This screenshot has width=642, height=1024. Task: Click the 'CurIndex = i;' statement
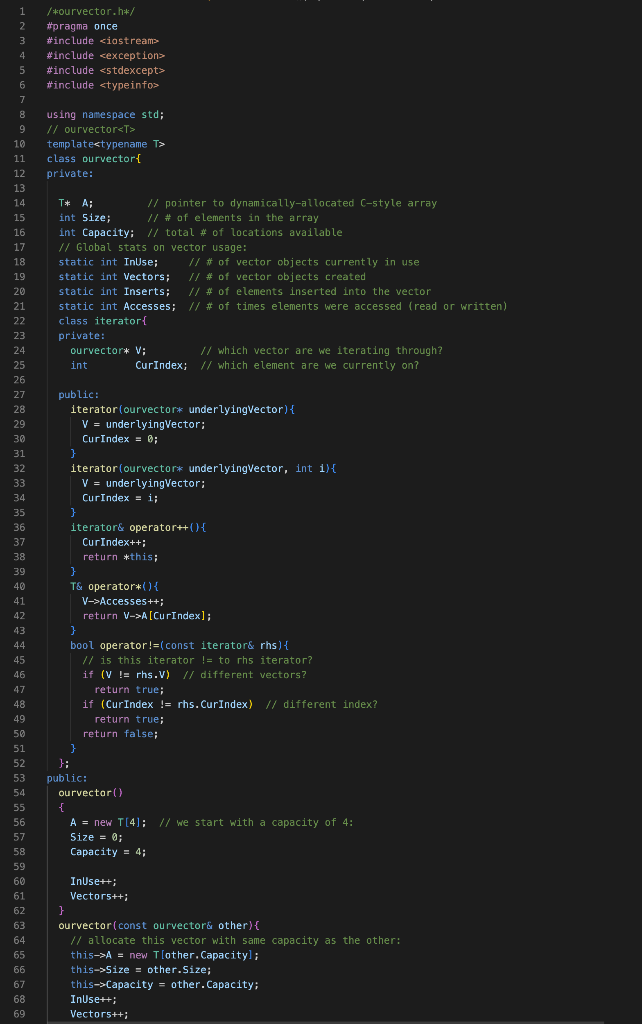pos(120,498)
